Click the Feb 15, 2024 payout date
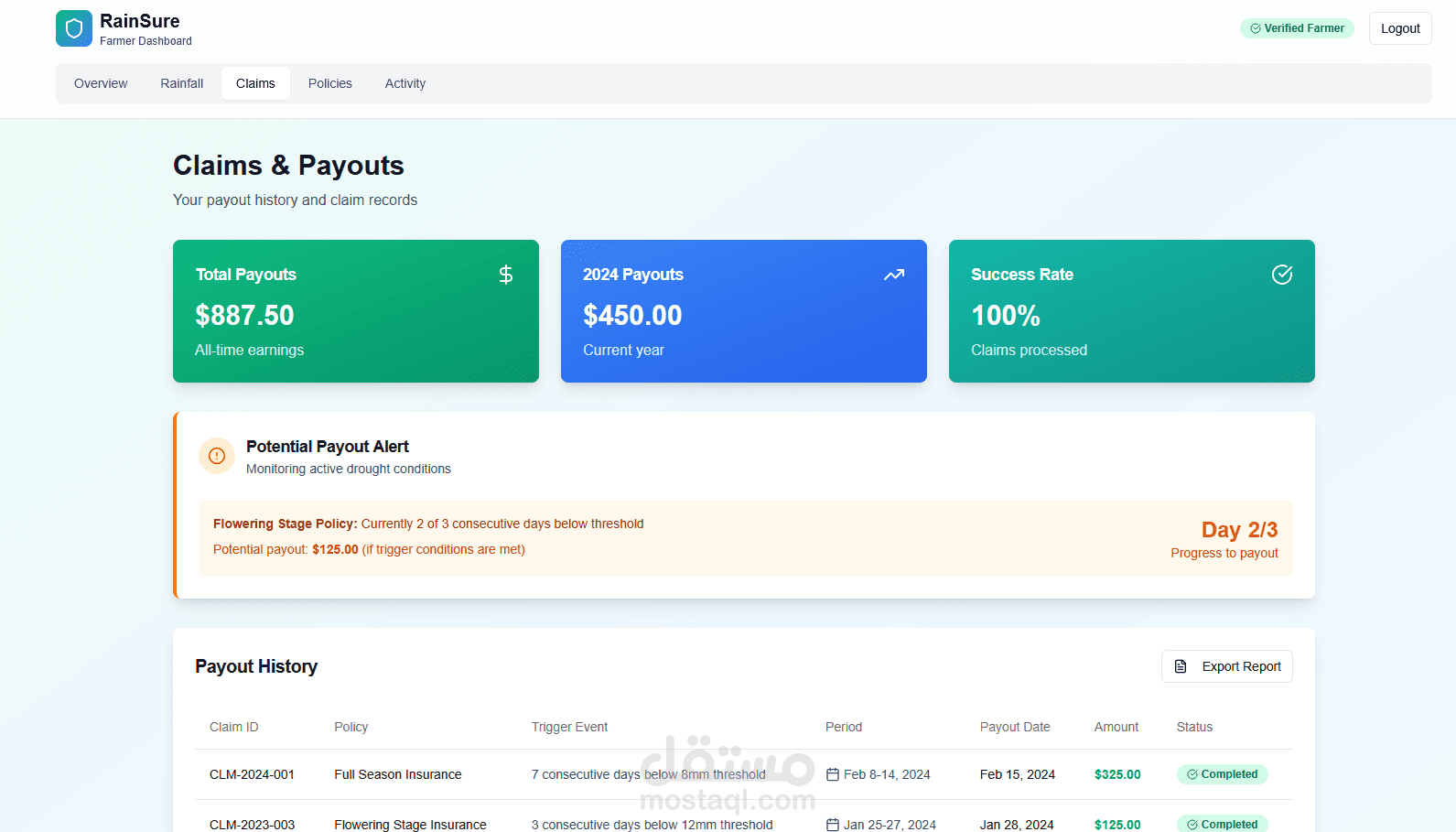Viewport: 1456px width, 832px height. click(1018, 774)
